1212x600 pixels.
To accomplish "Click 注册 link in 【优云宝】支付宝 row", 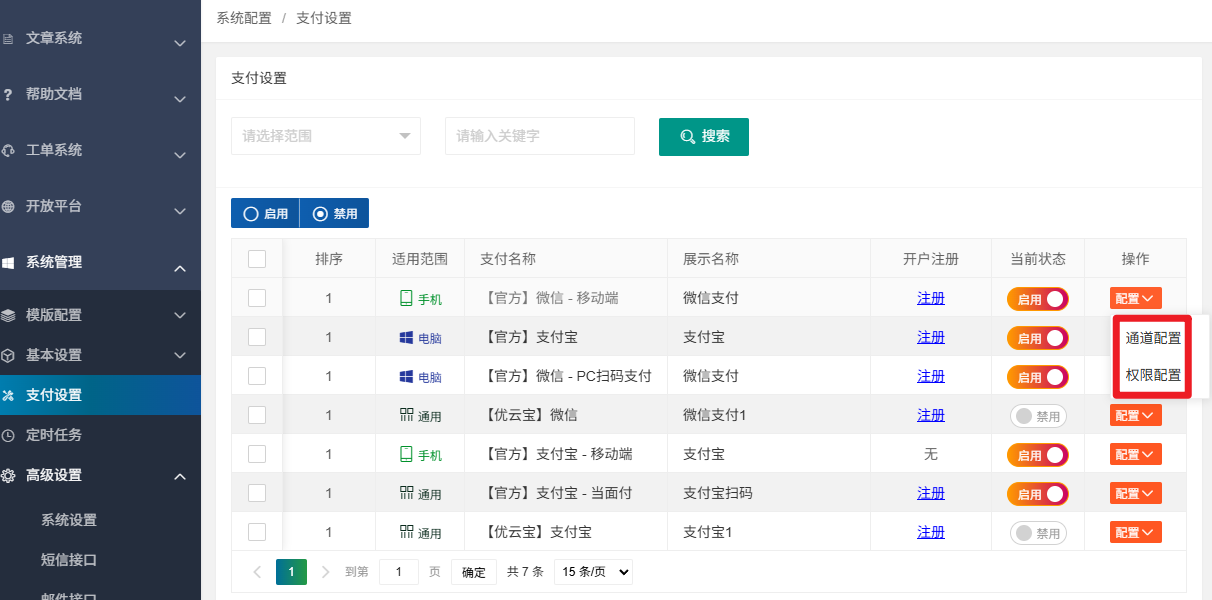I will tap(931, 532).
